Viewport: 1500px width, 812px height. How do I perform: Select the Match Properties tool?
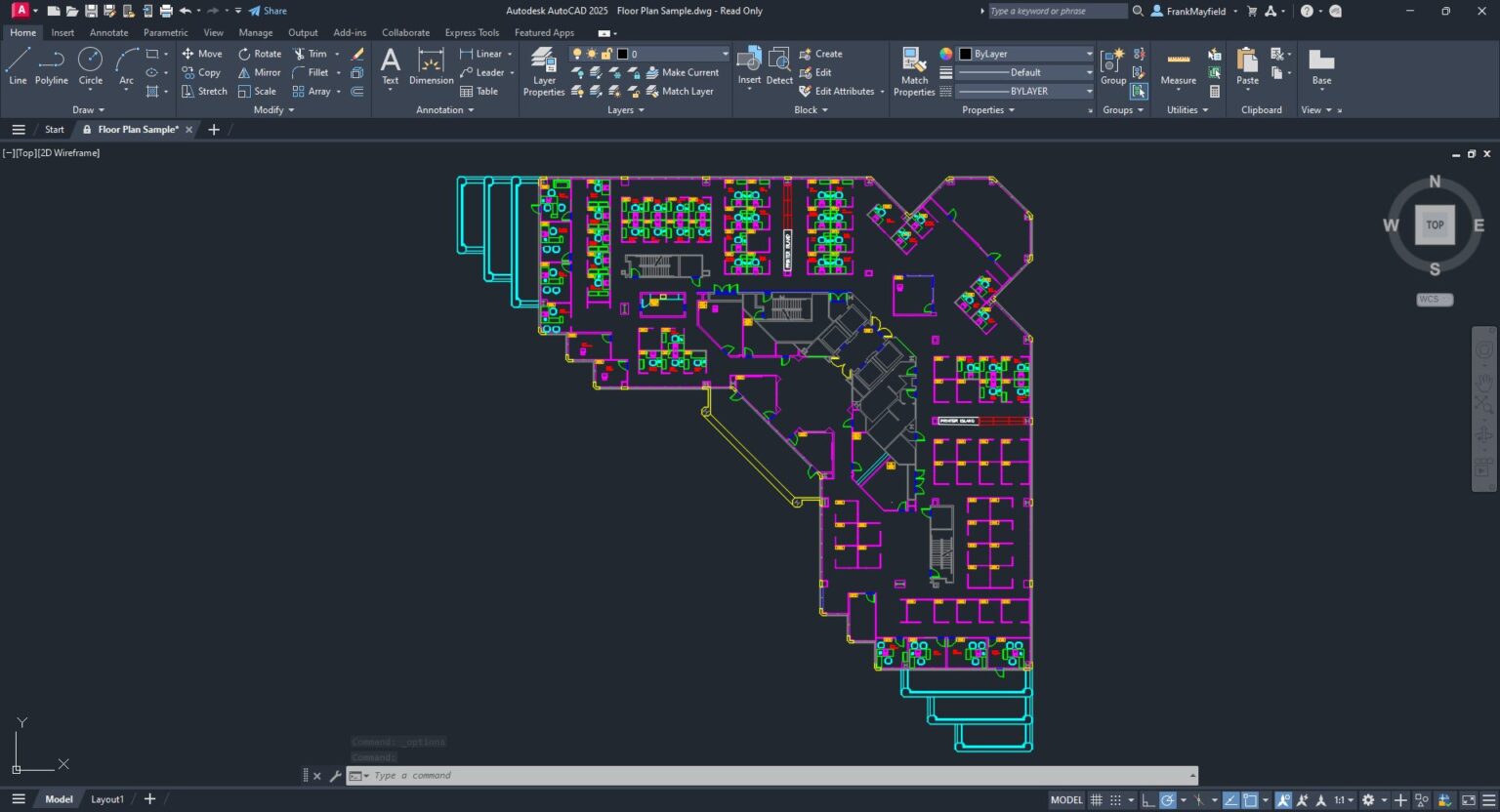[x=913, y=70]
